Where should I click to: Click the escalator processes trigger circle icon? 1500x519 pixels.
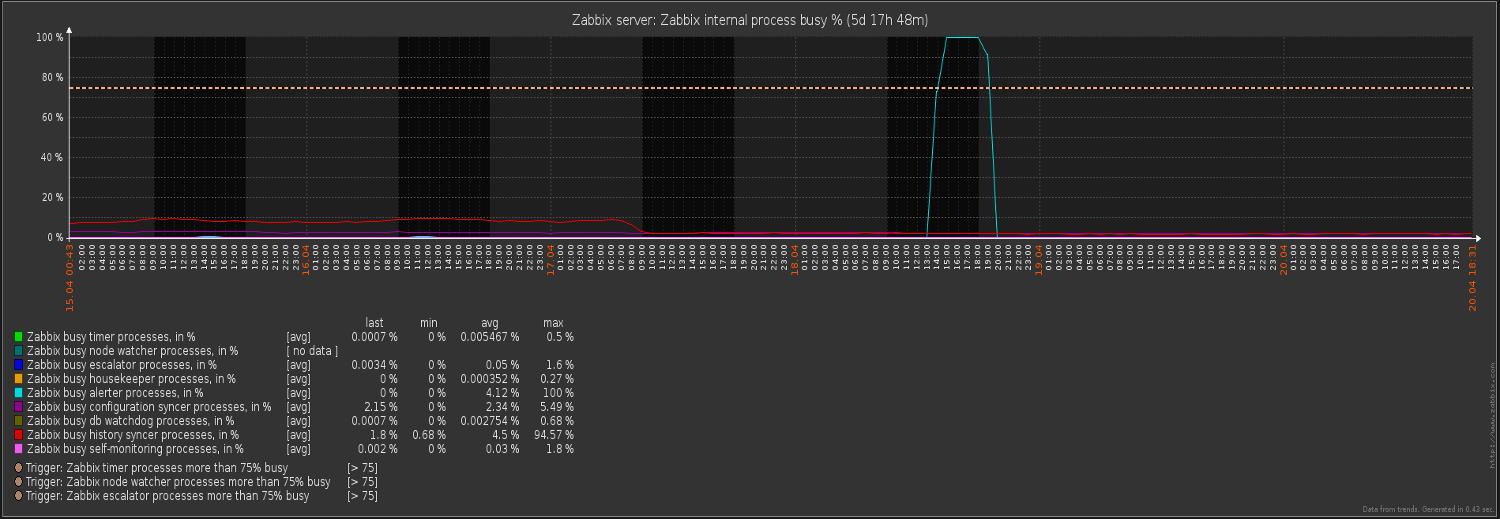click(x=18, y=495)
